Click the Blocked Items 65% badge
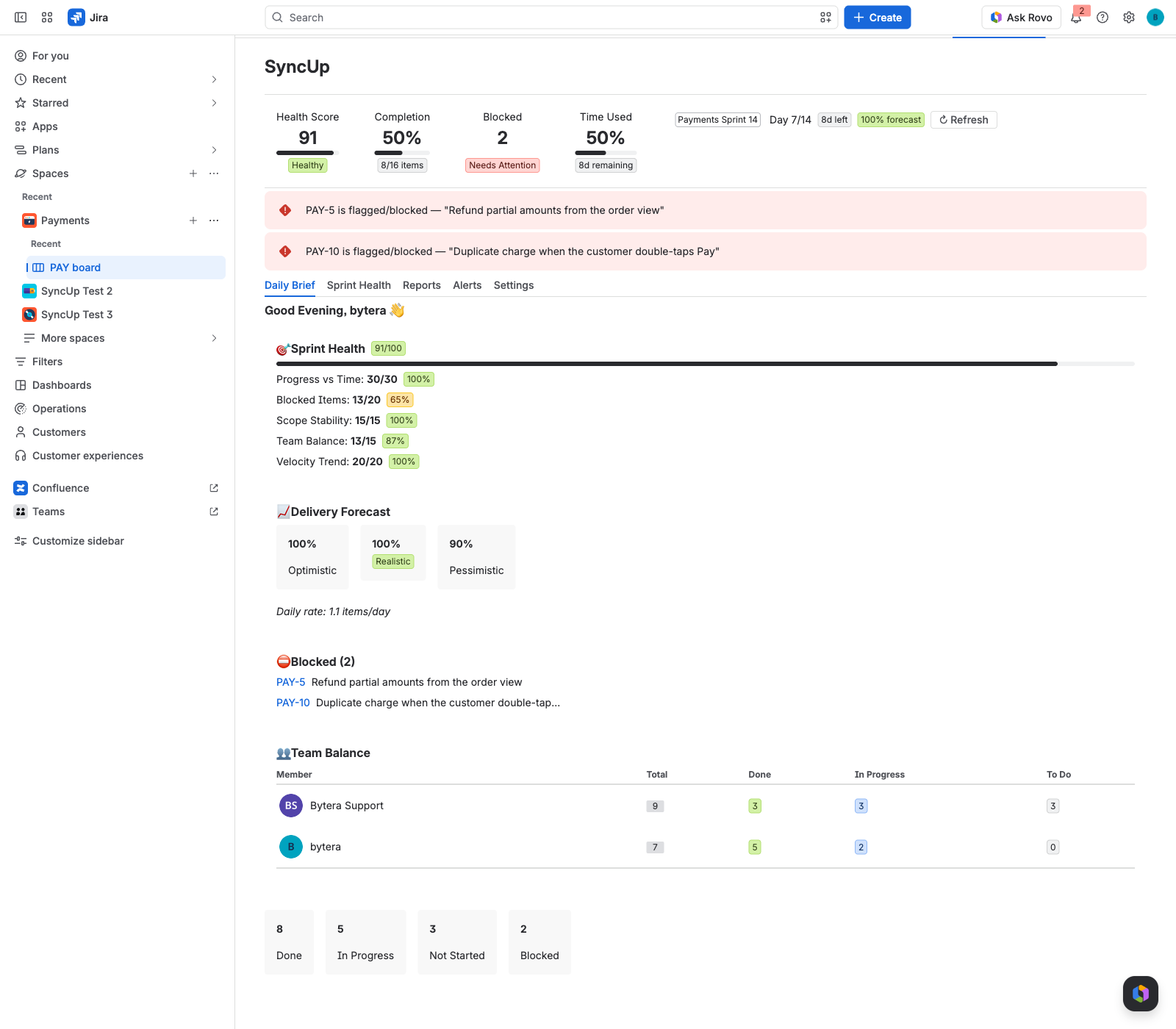Viewport: 1176px width, 1029px height. 400,400
